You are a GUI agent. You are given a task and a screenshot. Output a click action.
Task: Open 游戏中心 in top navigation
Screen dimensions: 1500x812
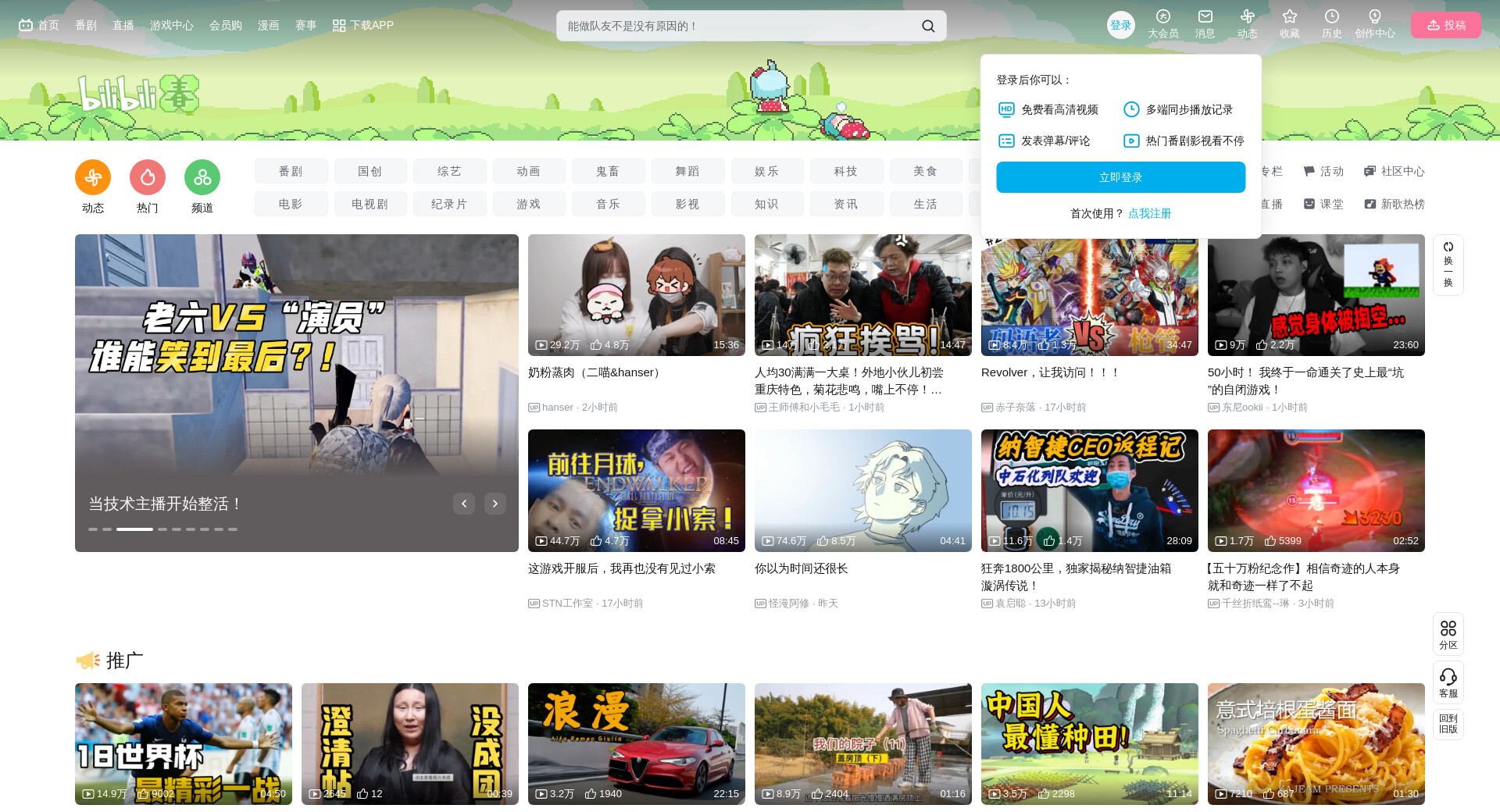172,25
